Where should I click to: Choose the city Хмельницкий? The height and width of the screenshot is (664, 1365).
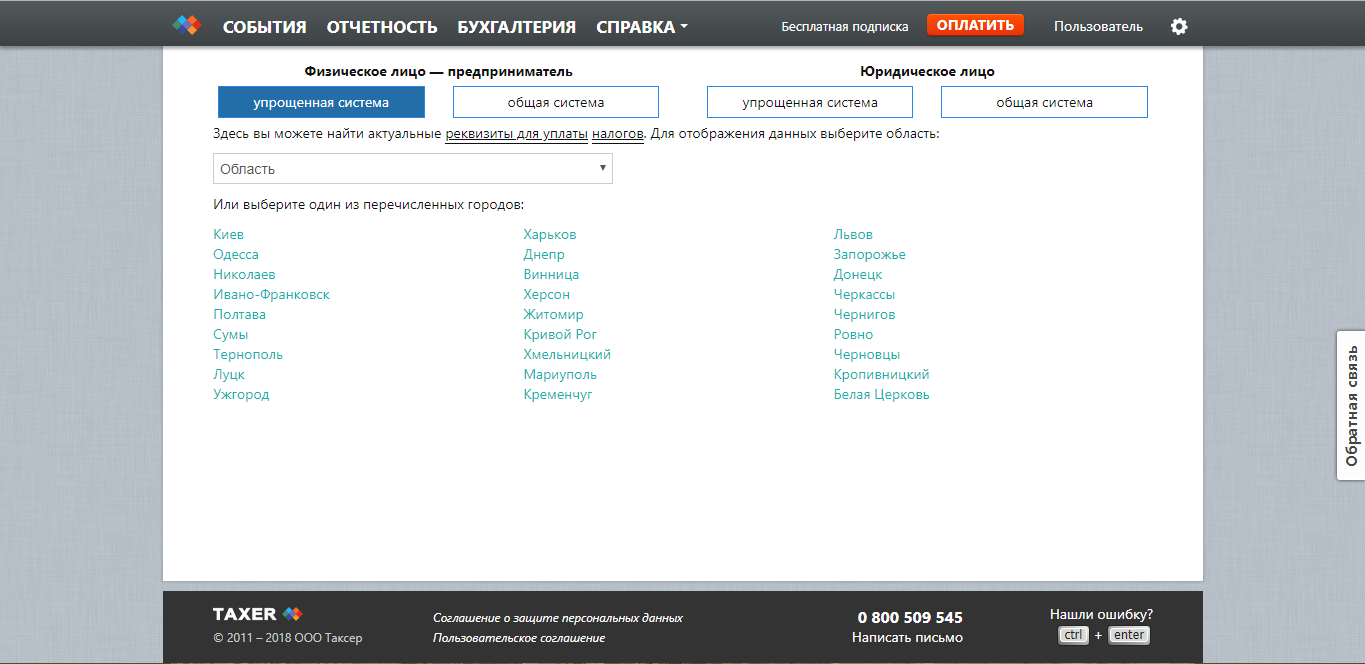tap(567, 354)
